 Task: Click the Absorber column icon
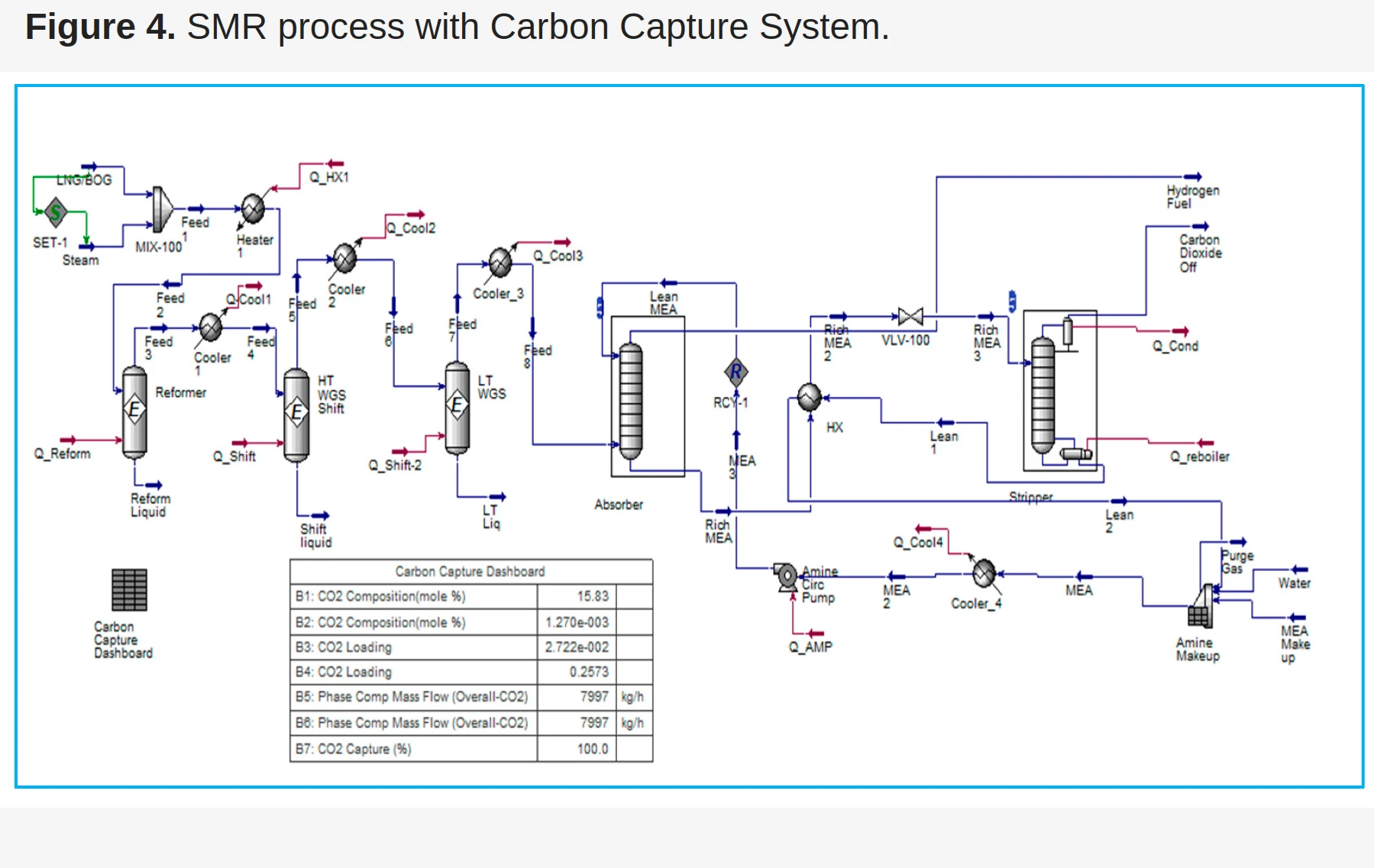click(631, 401)
